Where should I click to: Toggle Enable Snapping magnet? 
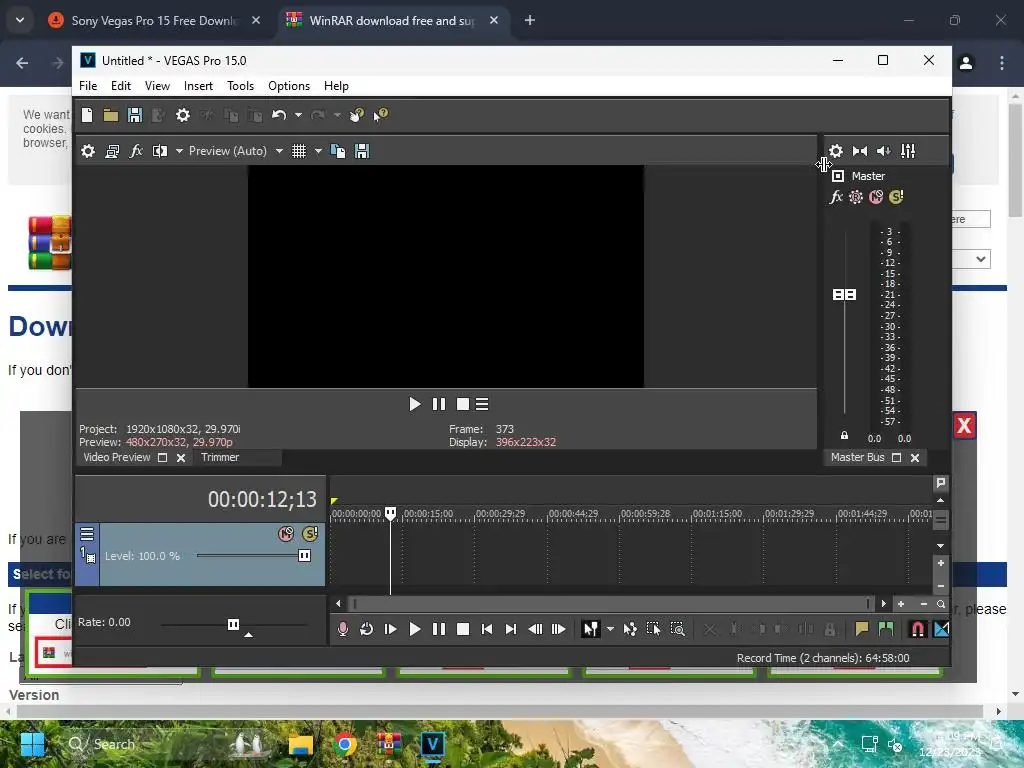point(918,629)
